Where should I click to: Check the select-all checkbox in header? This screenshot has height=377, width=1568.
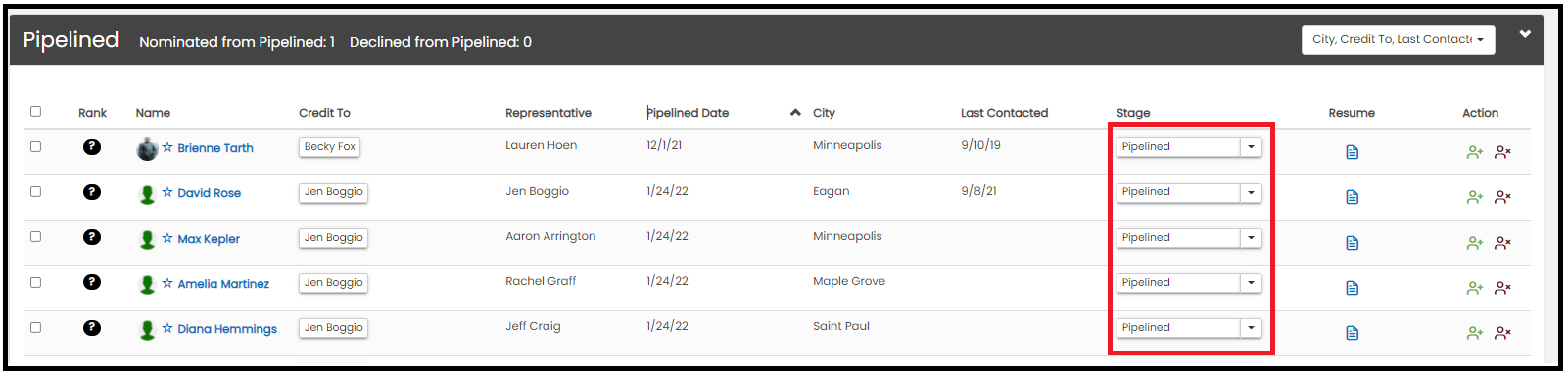pyautogui.click(x=36, y=112)
